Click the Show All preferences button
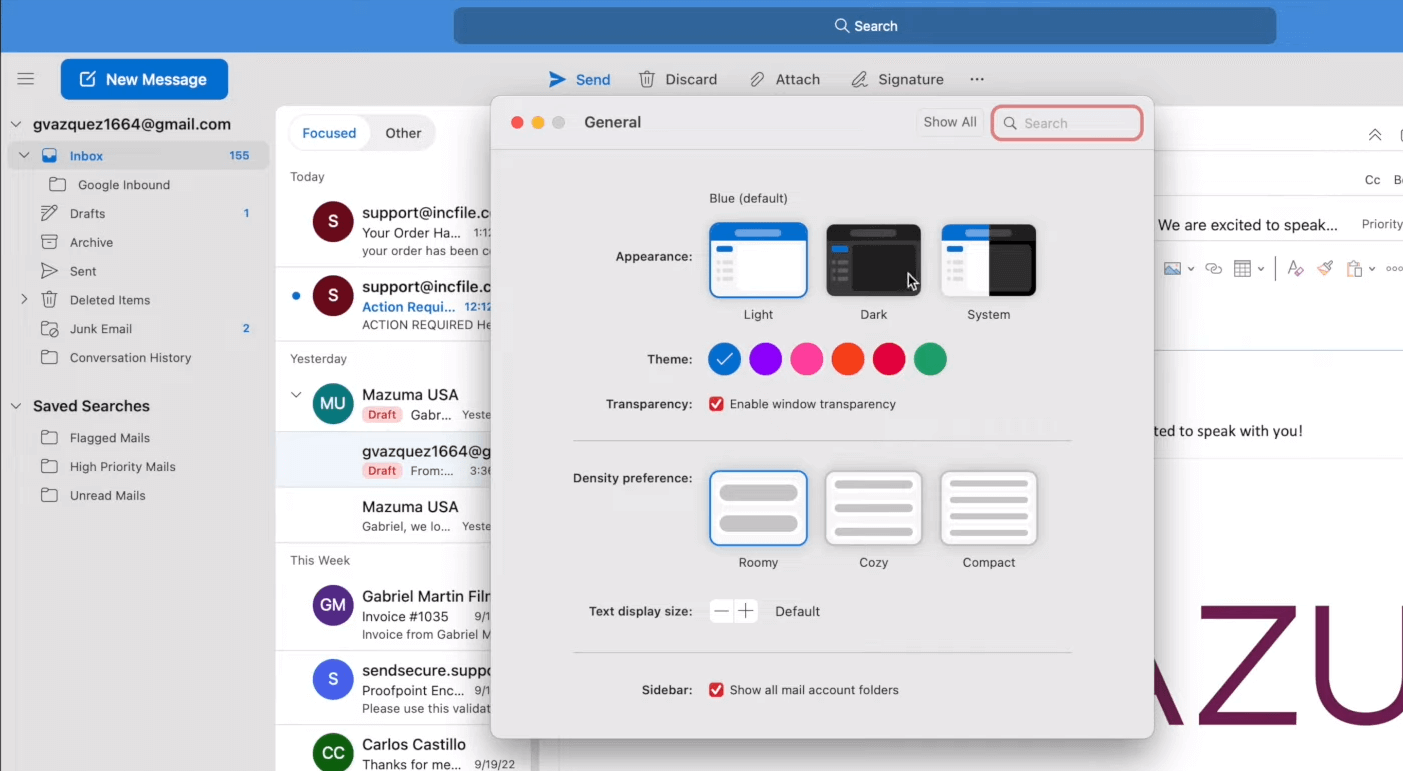Viewport: 1403px width, 771px height. click(x=949, y=122)
